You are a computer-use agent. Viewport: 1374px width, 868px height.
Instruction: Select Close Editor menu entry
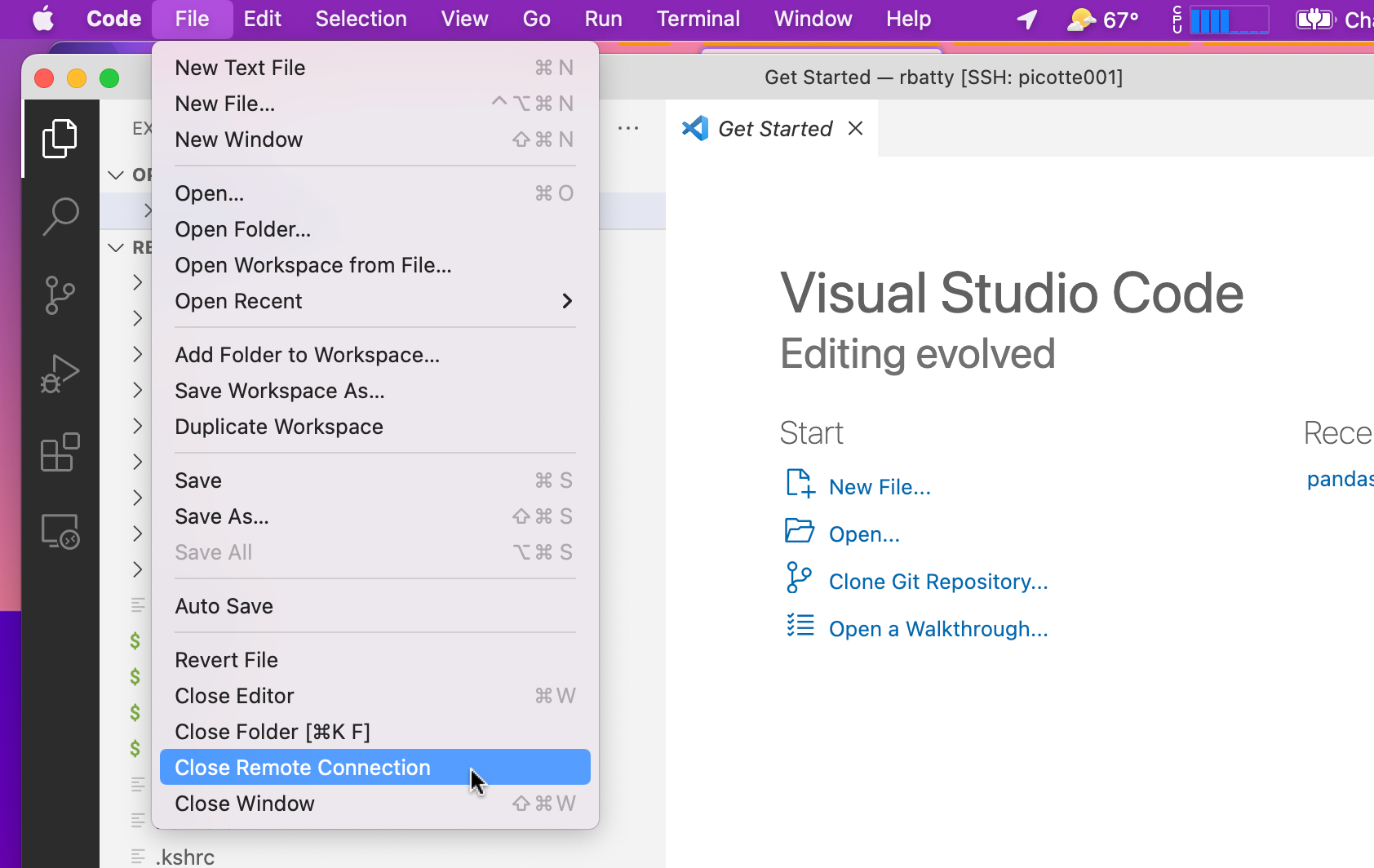coord(375,696)
